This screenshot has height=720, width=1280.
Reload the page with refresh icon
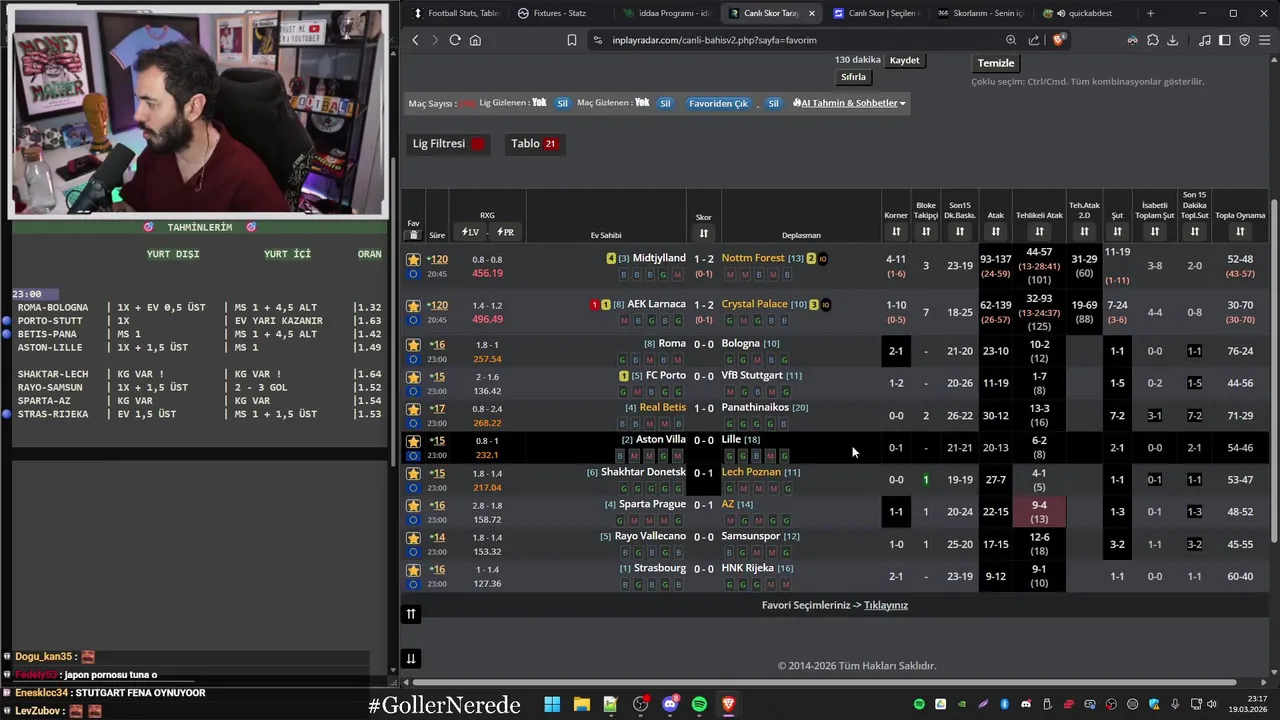pyautogui.click(x=455, y=40)
